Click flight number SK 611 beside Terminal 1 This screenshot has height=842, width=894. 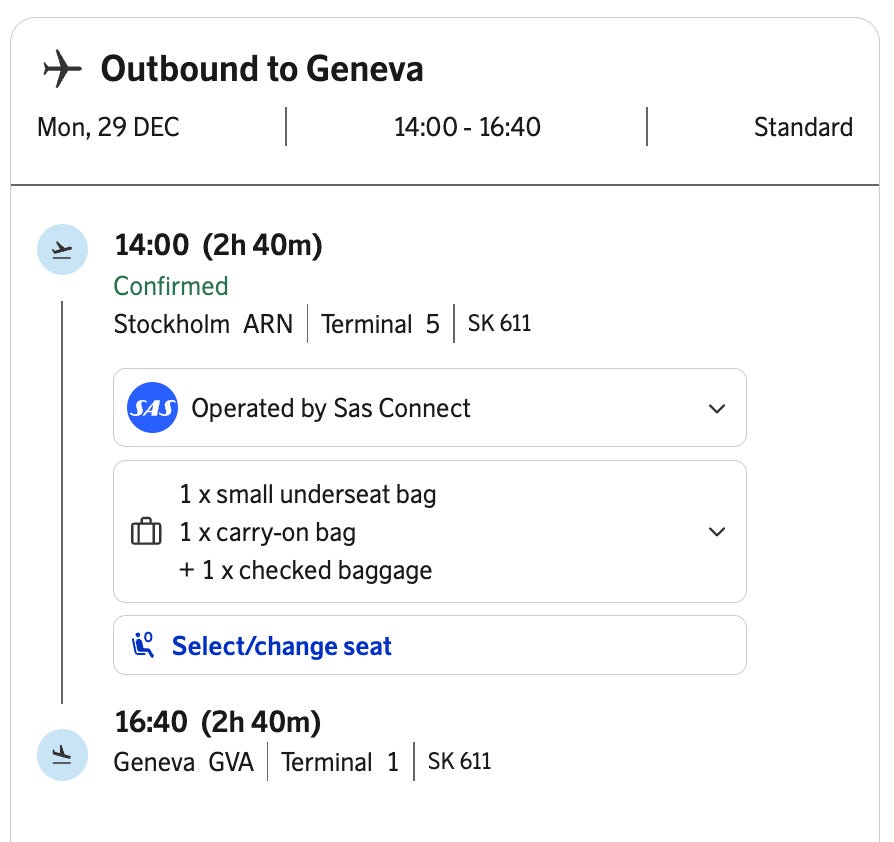459,761
